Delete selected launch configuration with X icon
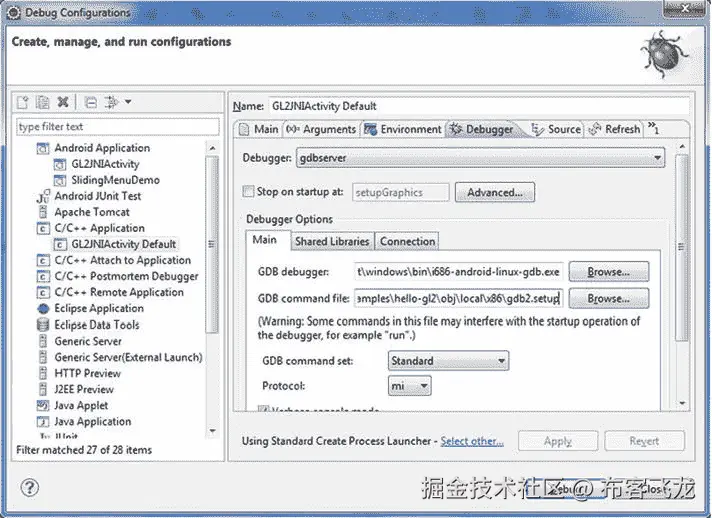The width and height of the screenshot is (712, 518). pyautogui.click(x=63, y=102)
